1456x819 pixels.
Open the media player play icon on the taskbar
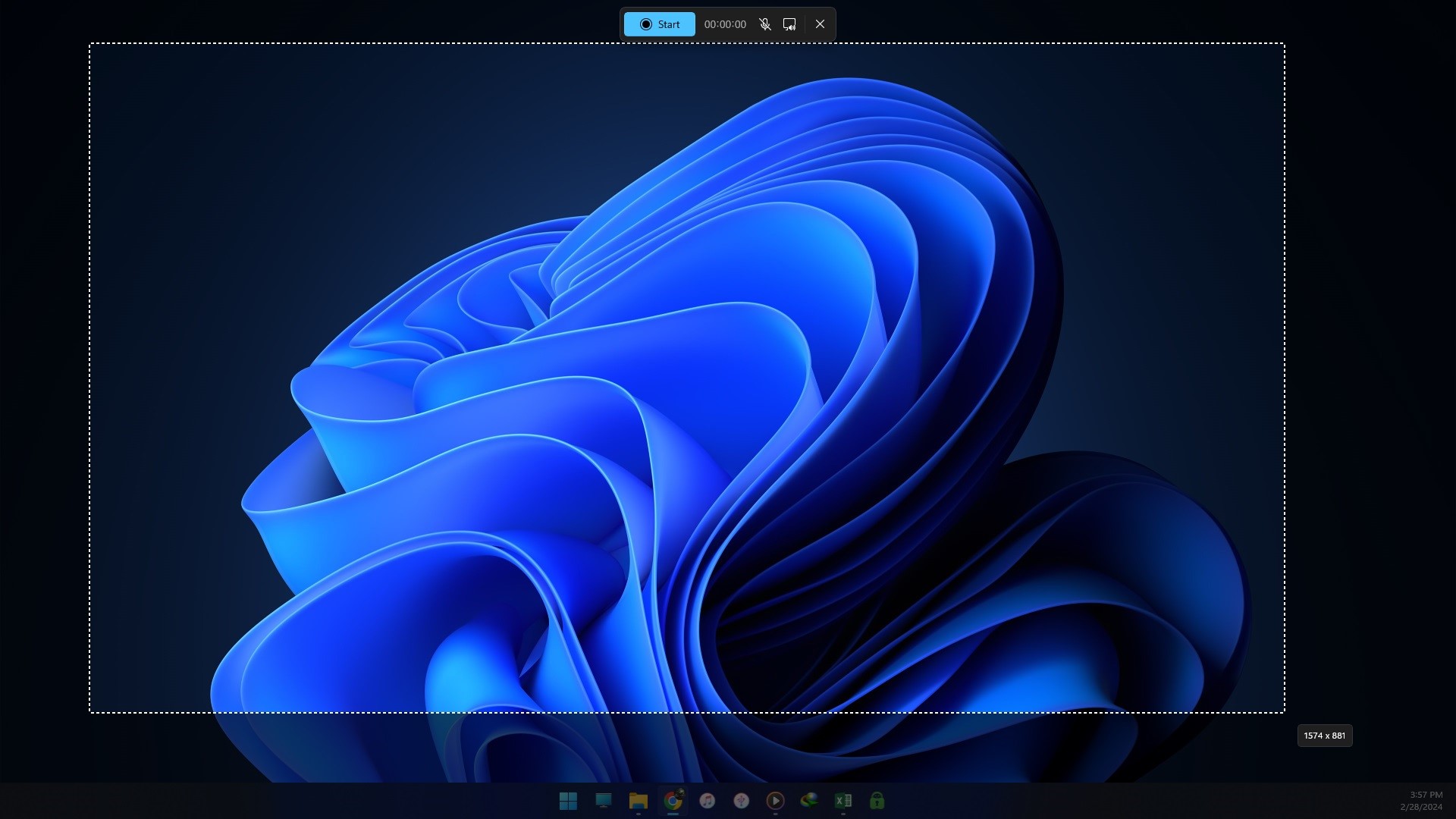(x=775, y=801)
